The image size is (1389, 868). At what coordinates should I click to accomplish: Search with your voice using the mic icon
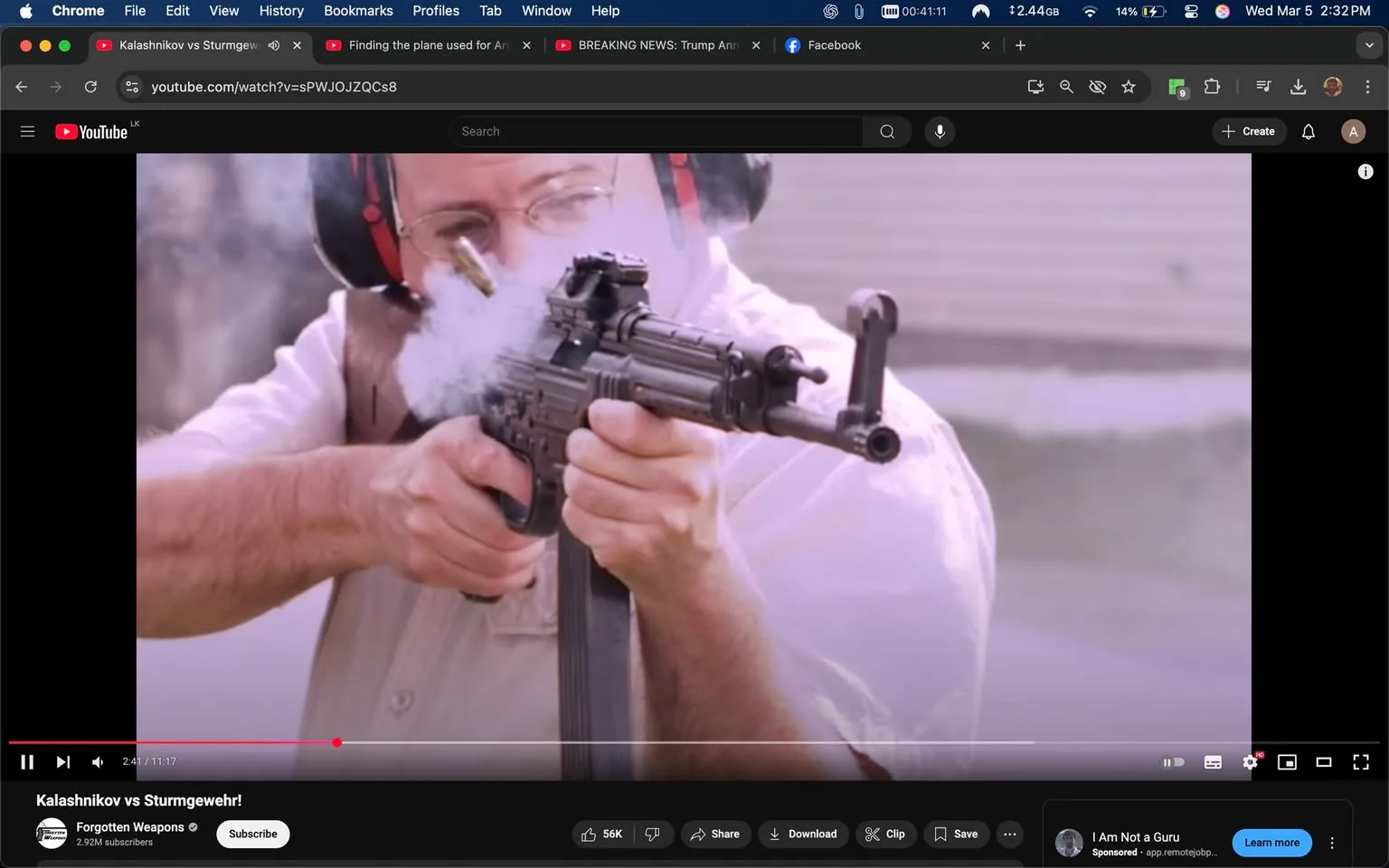tap(940, 131)
